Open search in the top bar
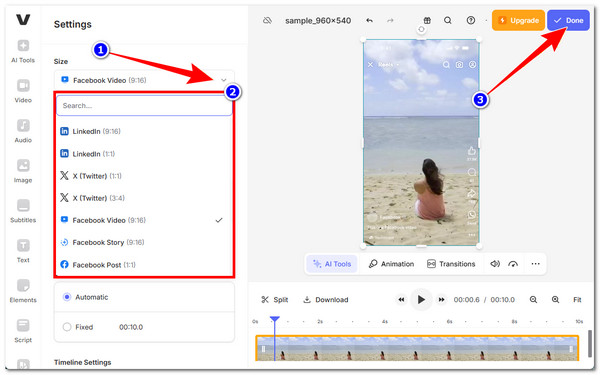600x375 pixels. click(448, 20)
